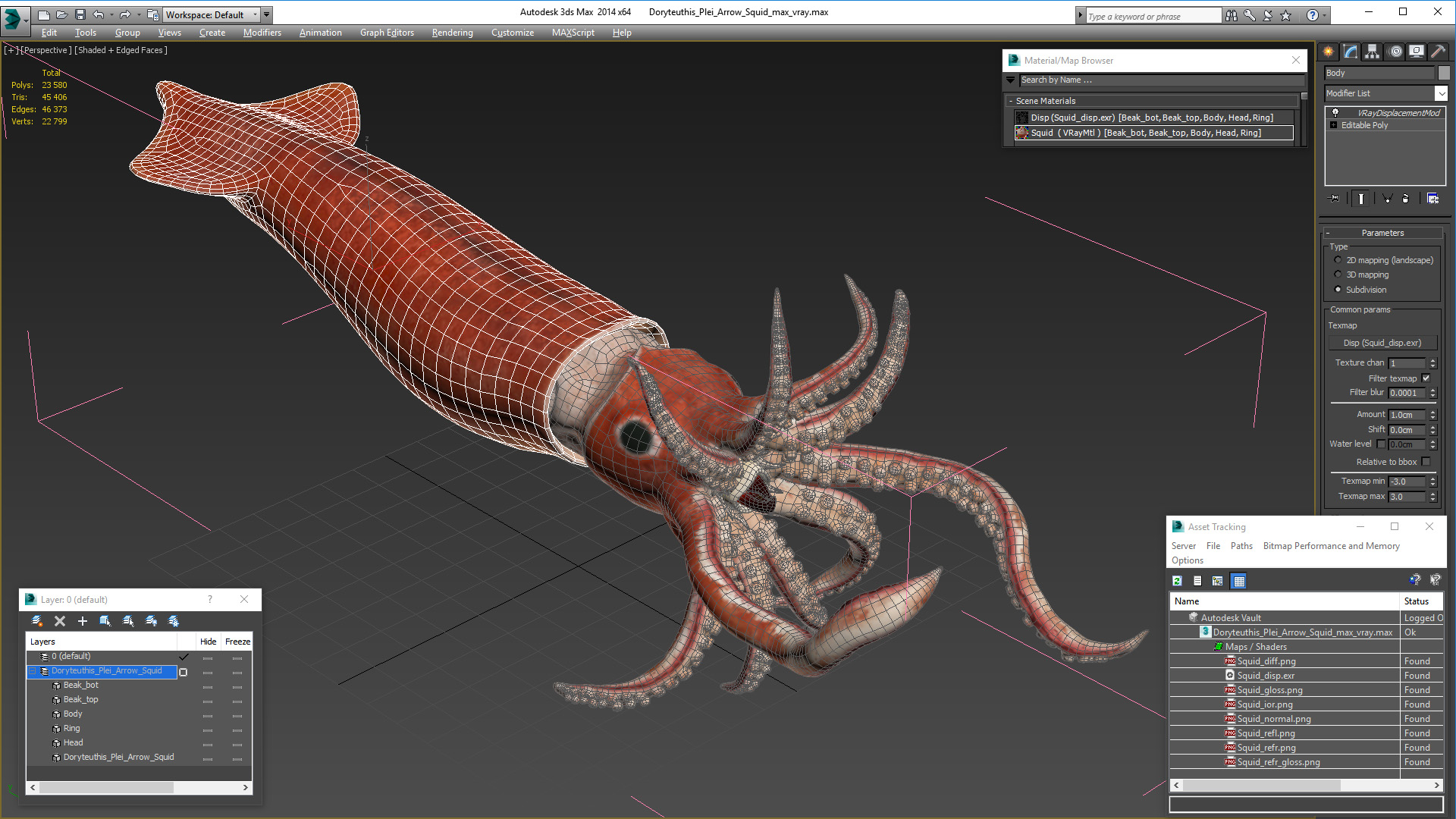Open the MAXScript menu

coord(573,33)
